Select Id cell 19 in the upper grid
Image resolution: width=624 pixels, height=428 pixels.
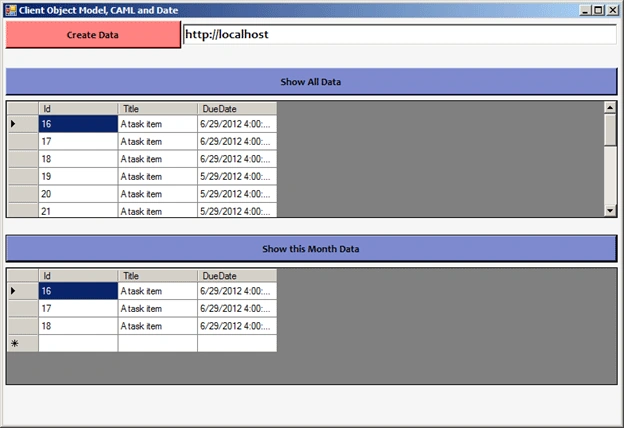pyautogui.click(x=78, y=176)
